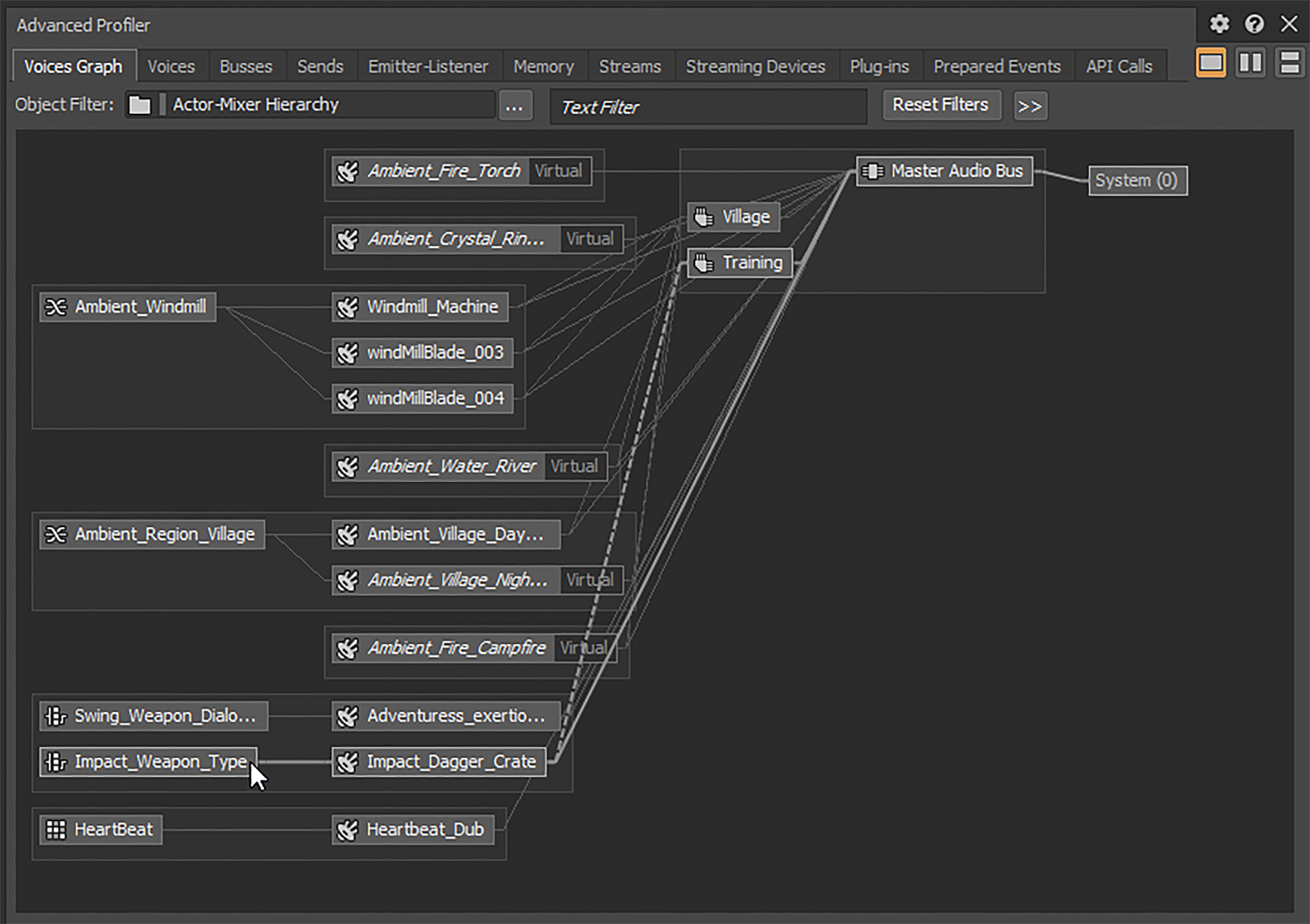The width and height of the screenshot is (1310, 924).
Task: Click the folder icon in Object Filter
Action: 140,105
